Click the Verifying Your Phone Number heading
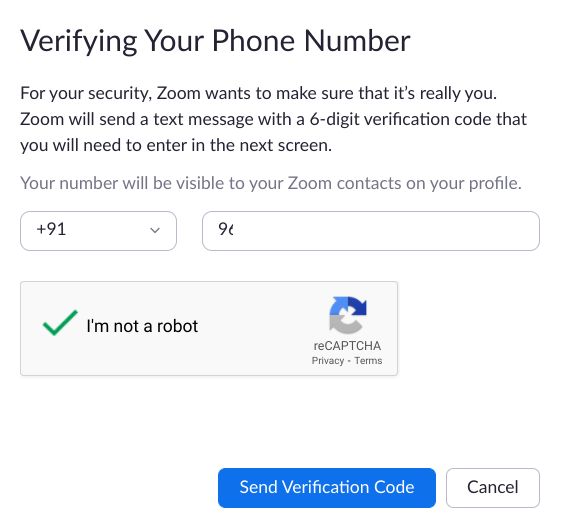Screen dimensions: 572x525 [215, 41]
